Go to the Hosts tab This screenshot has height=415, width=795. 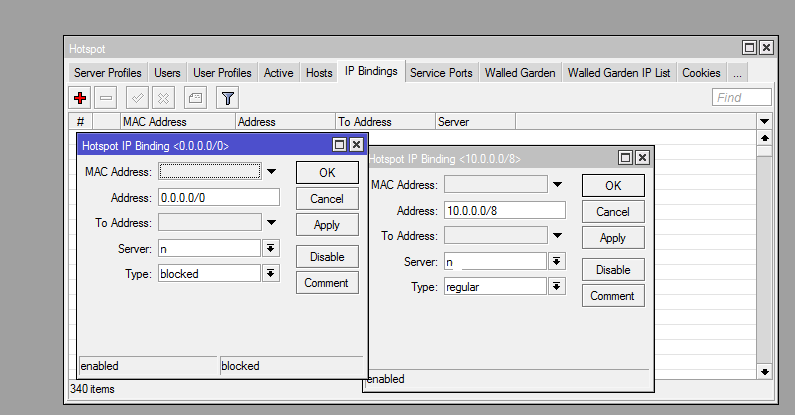[x=319, y=73]
